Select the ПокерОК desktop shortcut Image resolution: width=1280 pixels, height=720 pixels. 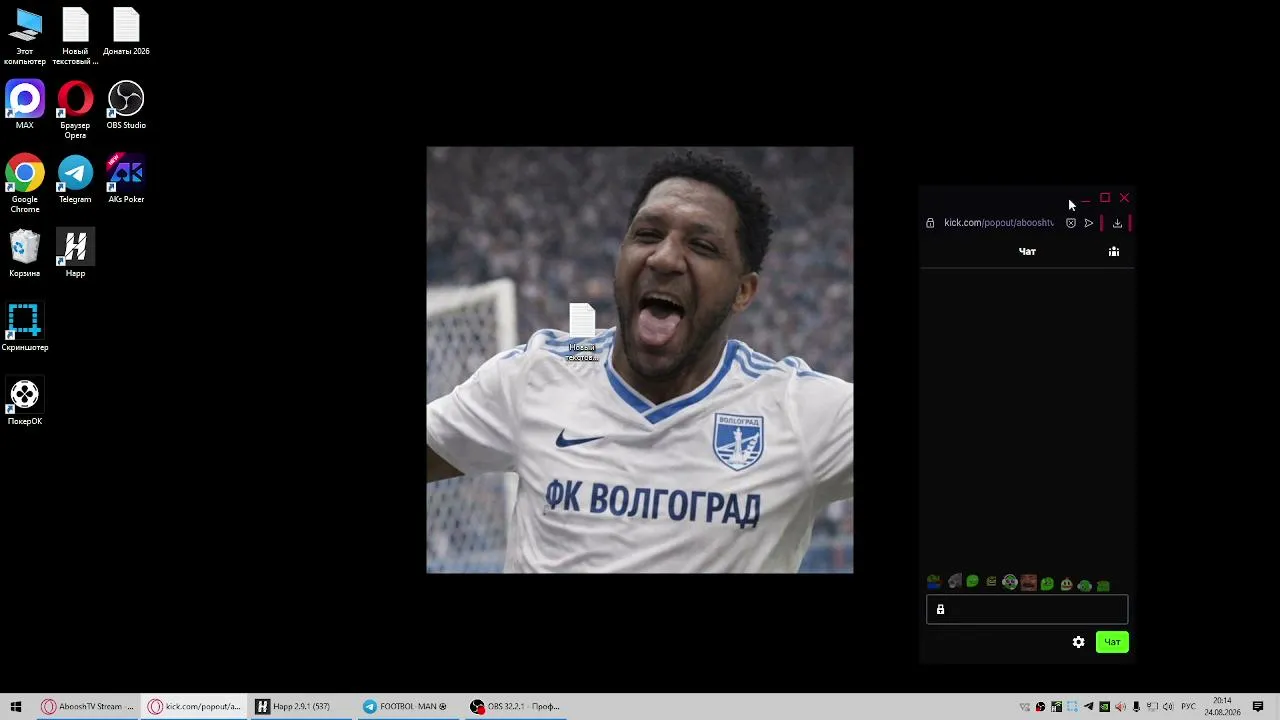[x=25, y=401]
